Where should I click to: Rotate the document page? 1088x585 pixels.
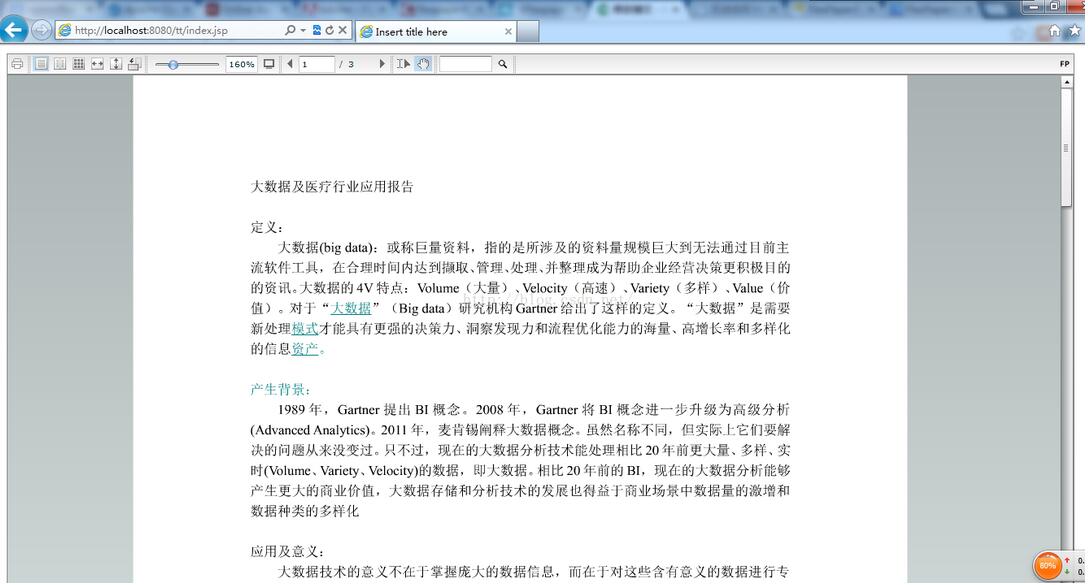pos(135,64)
